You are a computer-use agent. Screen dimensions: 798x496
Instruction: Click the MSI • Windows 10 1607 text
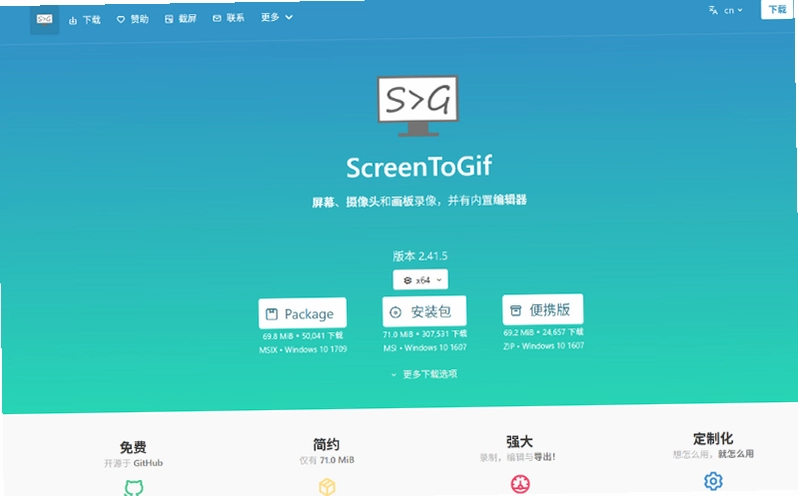coord(424,347)
